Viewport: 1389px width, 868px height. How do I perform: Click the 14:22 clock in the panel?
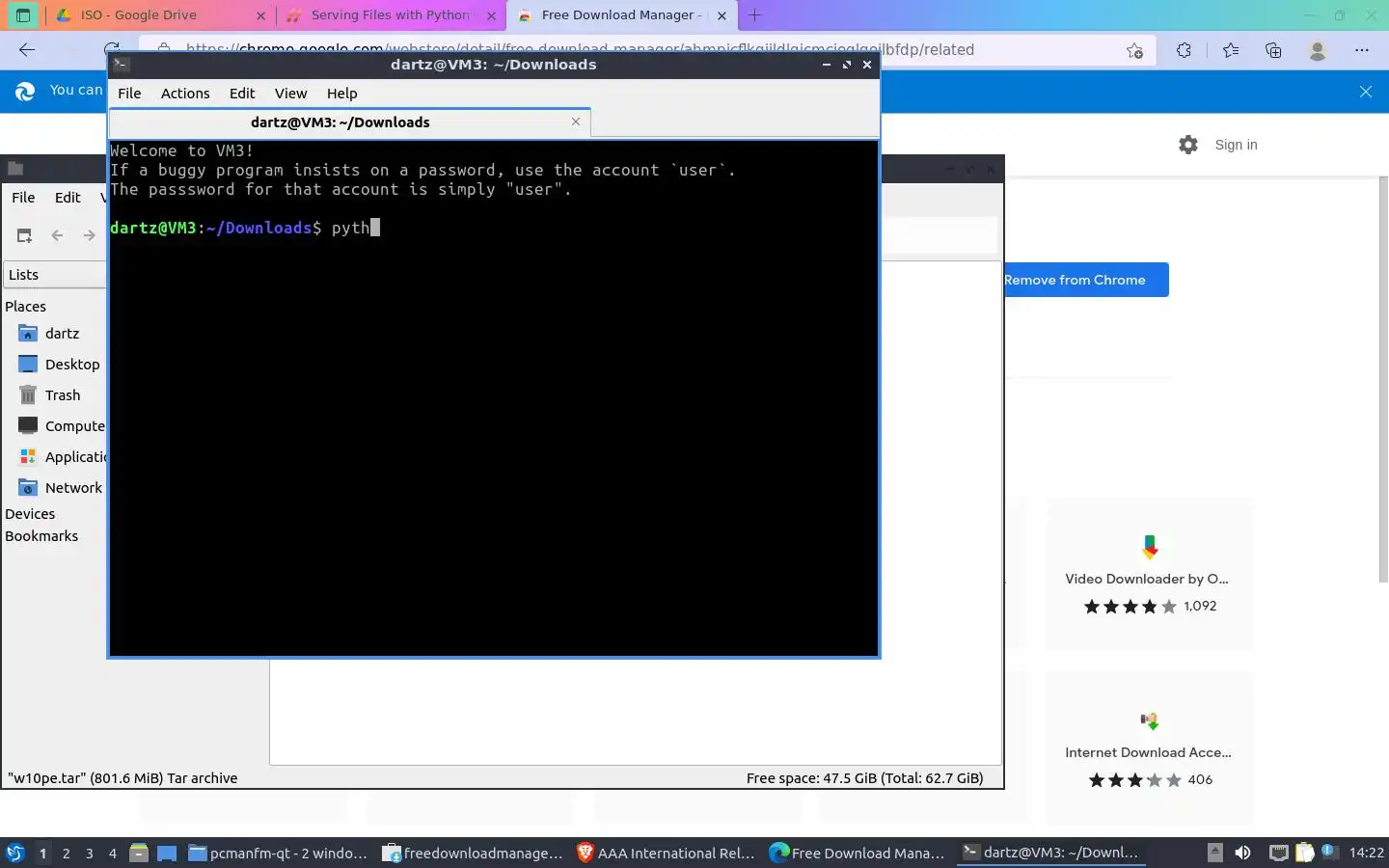click(x=1366, y=853)
